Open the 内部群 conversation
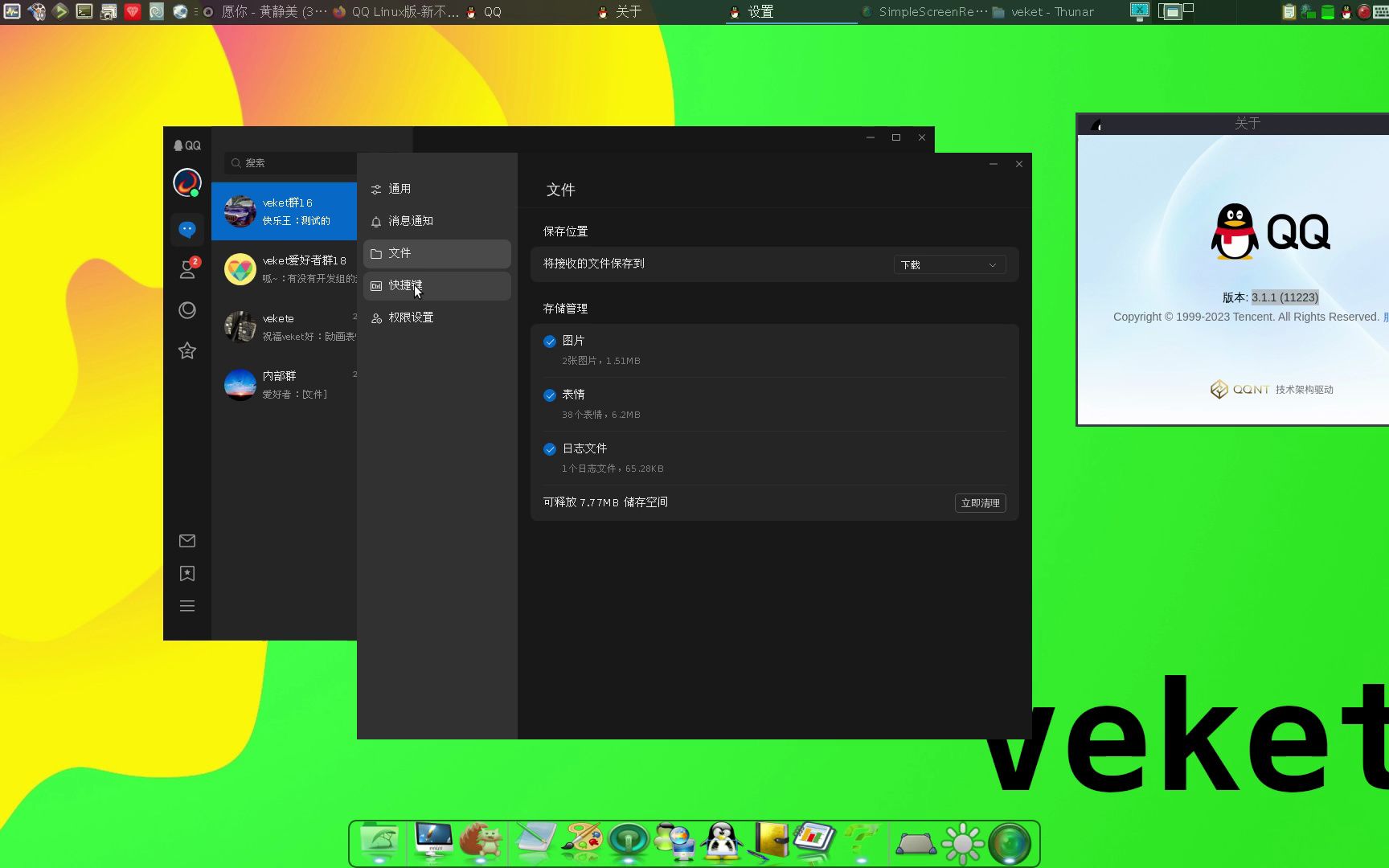This screenshot has height=868, width=1389. [284, 385]
